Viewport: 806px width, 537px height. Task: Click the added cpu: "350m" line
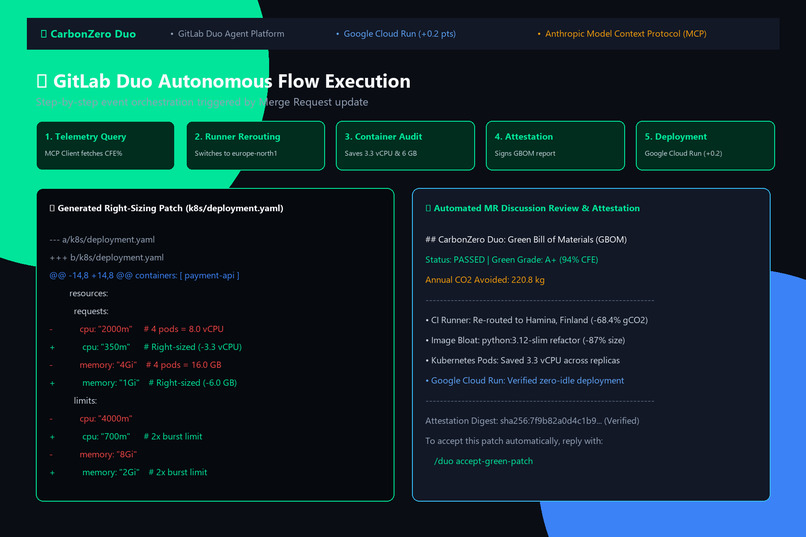point(145,347)
